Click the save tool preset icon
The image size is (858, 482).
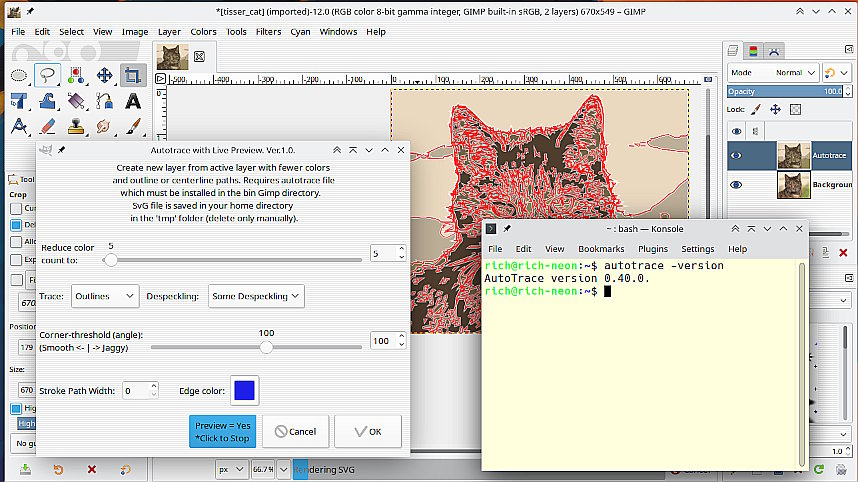[25, 469]
